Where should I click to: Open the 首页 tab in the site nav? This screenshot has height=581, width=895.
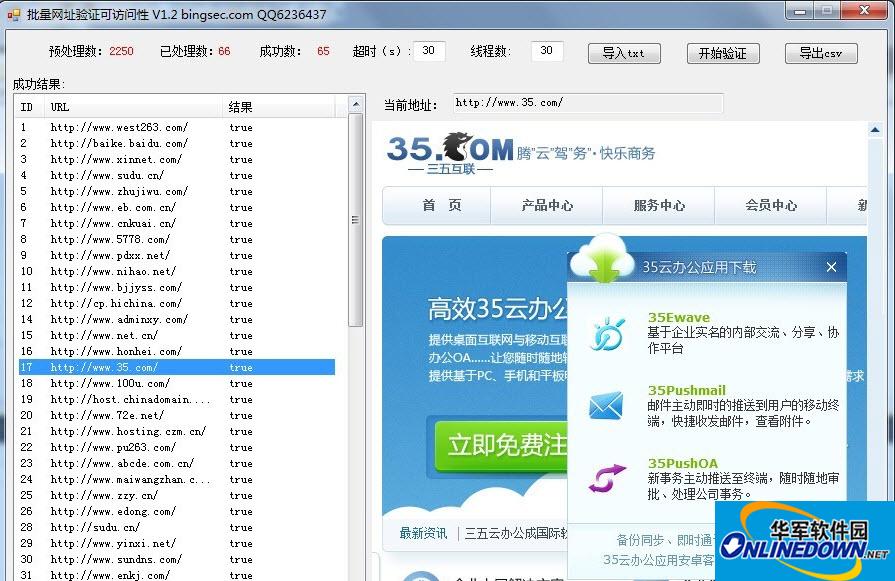coord(442,205)
